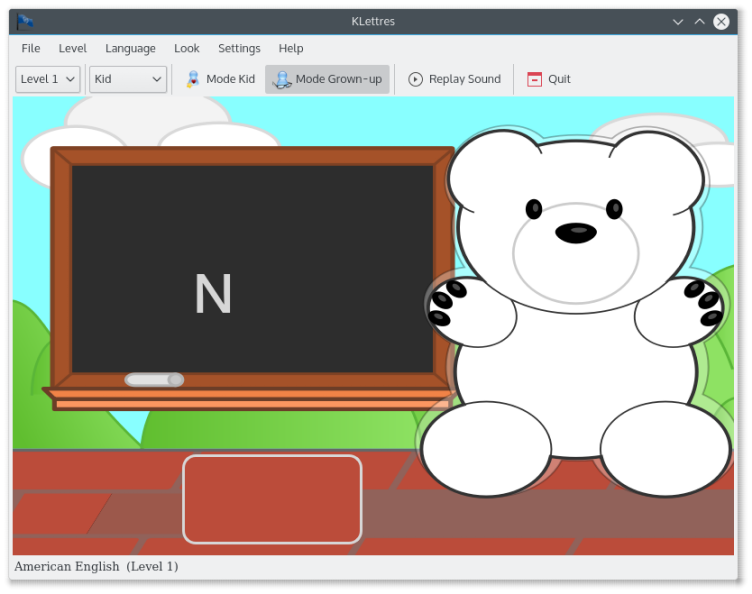This screenshot has height=594, width=752.
Task: Open the File menu
Action: pos(31,48)
